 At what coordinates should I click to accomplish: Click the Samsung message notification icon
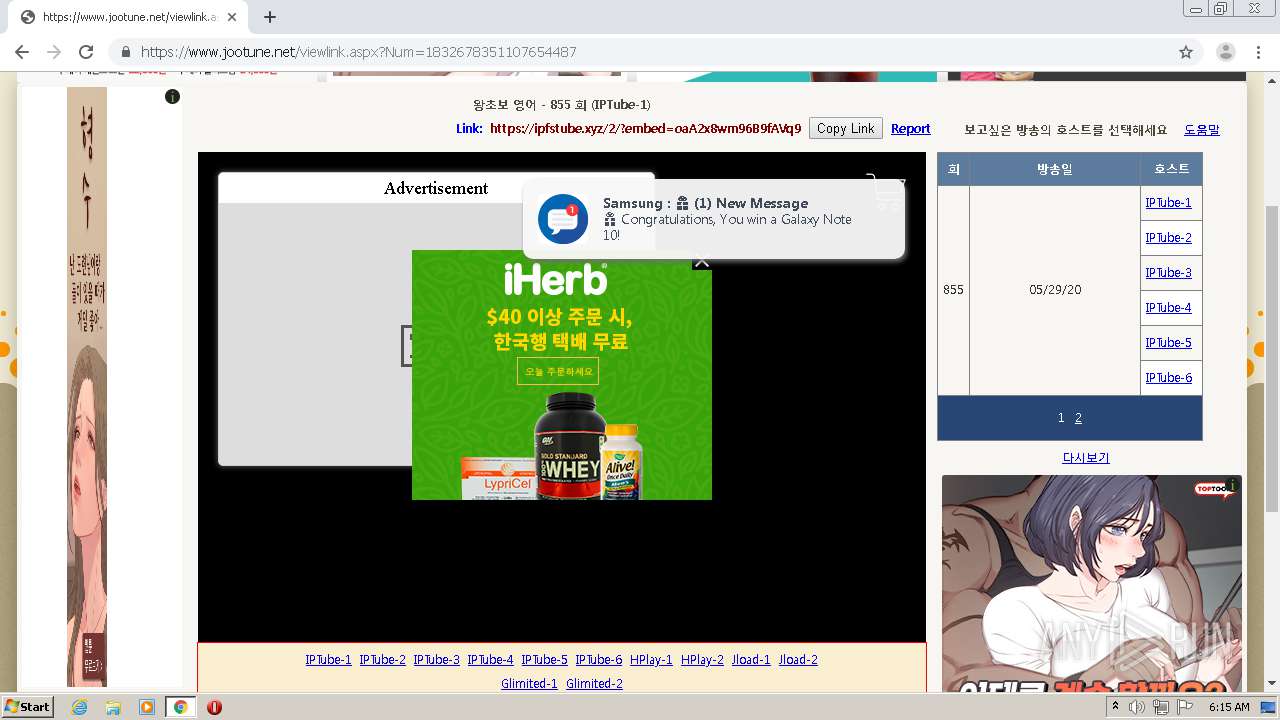click(563, 219)
